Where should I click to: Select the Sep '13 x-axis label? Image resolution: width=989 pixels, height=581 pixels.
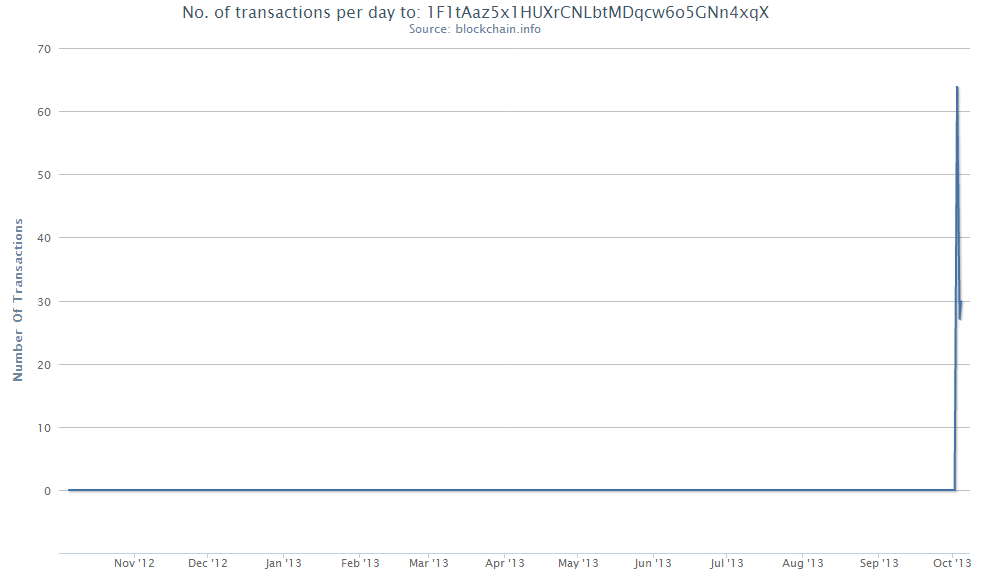[879, 563]
